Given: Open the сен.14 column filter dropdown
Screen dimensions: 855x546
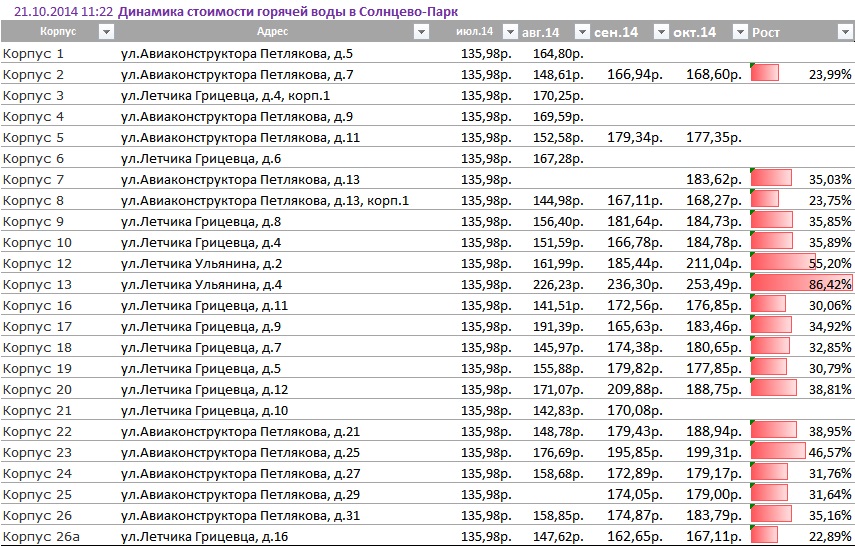Looking at the screenshot, I should point(661,32).
